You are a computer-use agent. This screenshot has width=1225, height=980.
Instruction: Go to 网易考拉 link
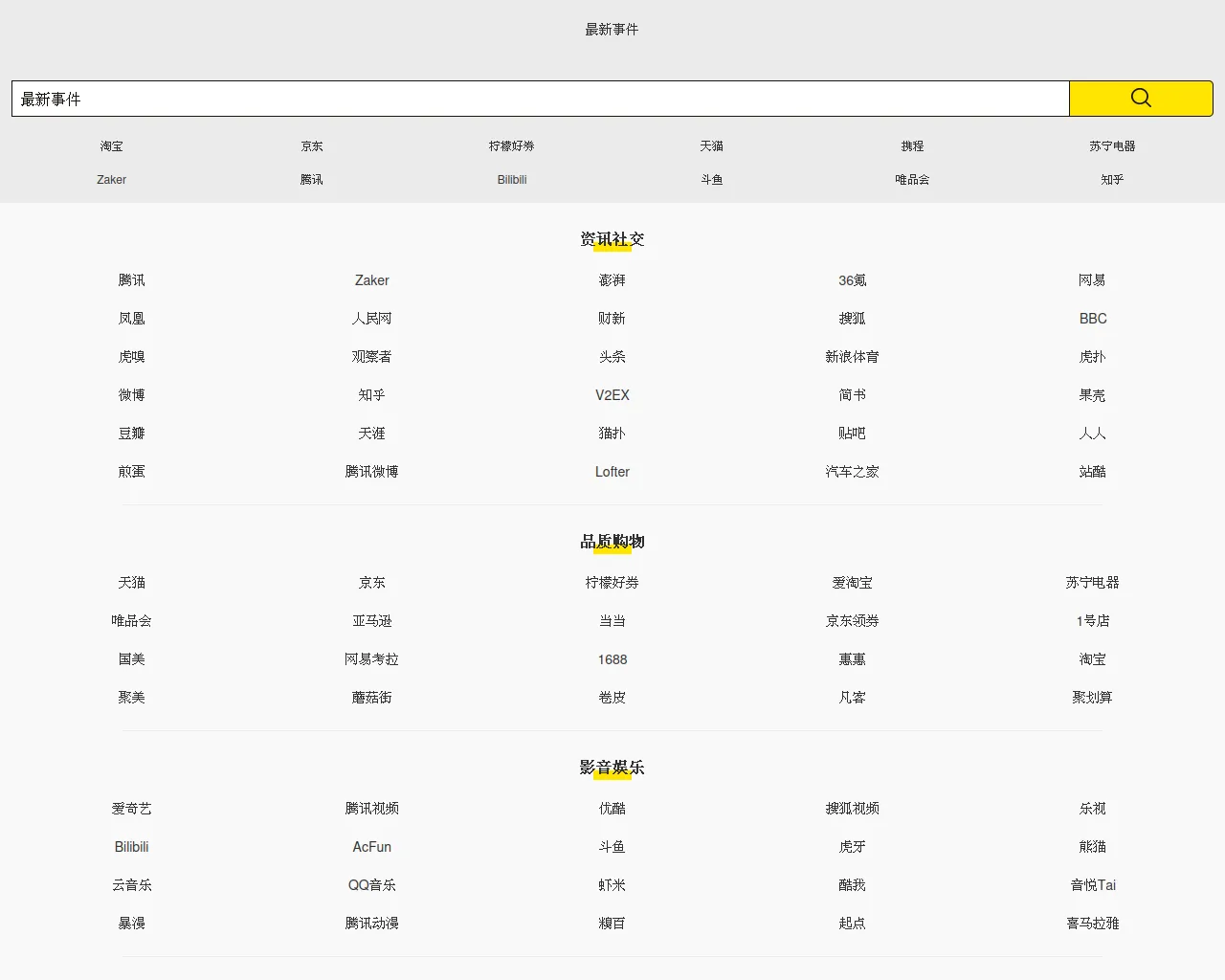coord(372,659)
